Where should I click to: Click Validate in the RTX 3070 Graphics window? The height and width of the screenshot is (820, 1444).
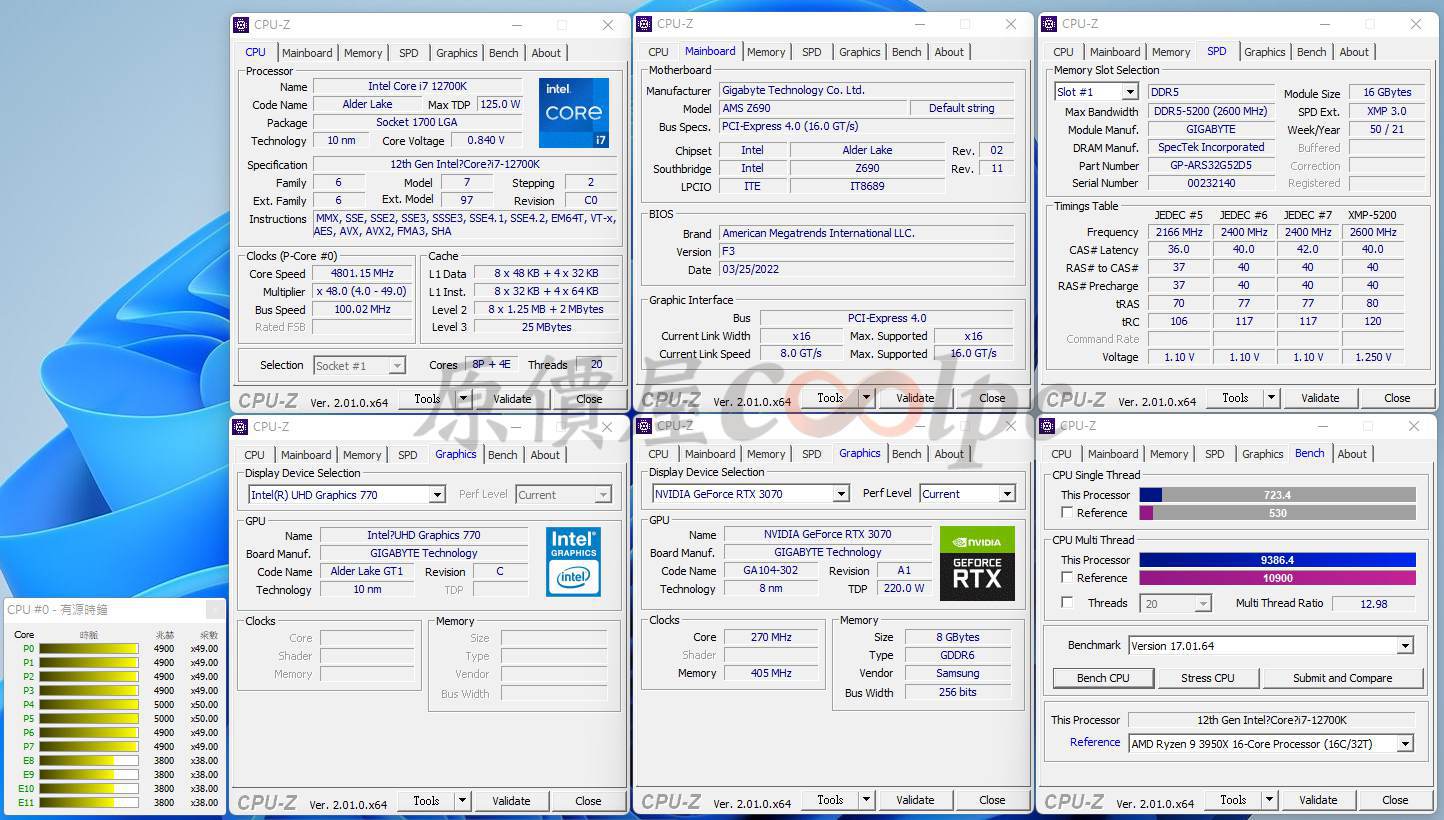tap(915, 800)
